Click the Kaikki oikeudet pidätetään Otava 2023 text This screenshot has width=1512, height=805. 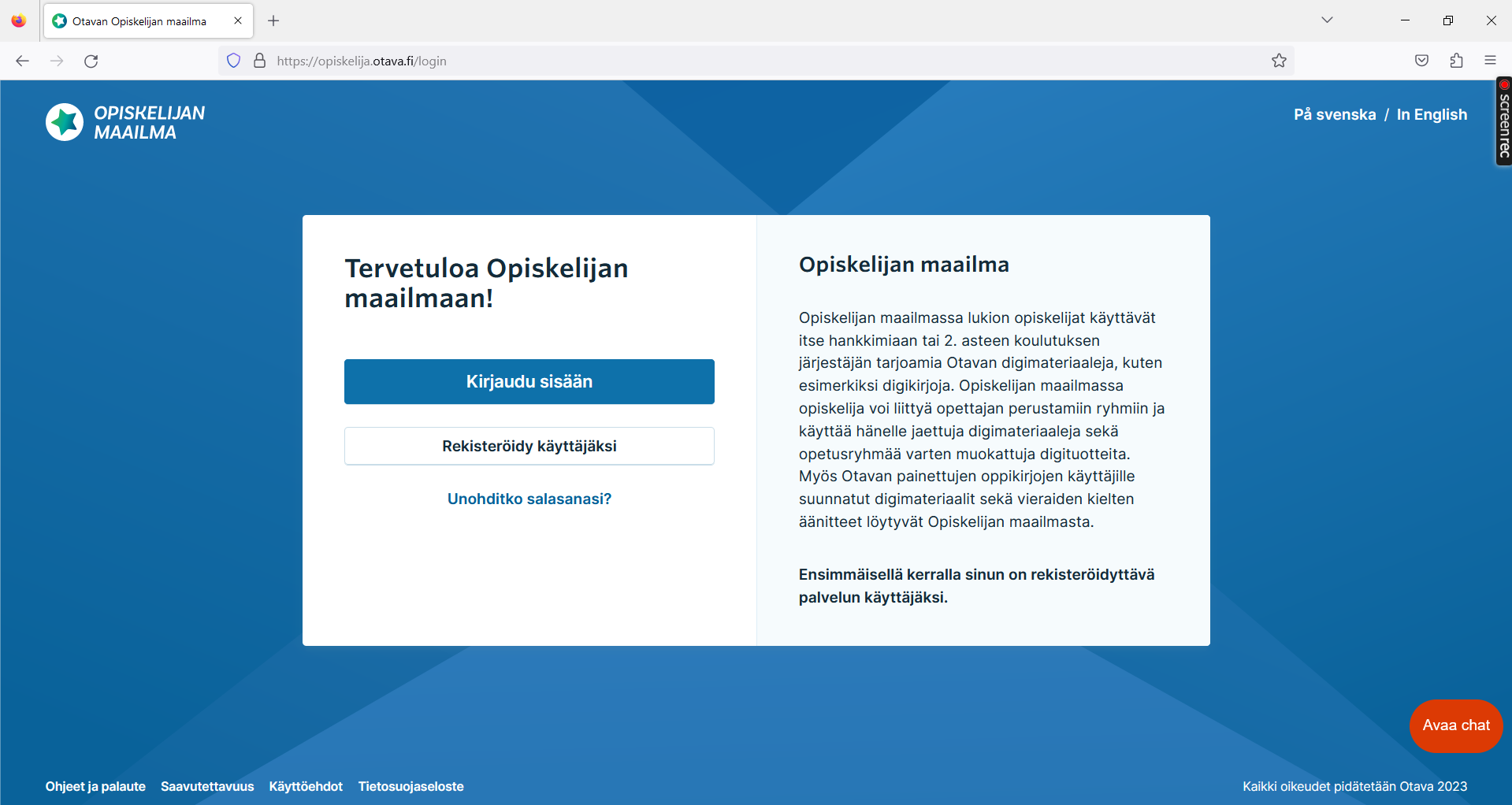(x=1355, y=786)
